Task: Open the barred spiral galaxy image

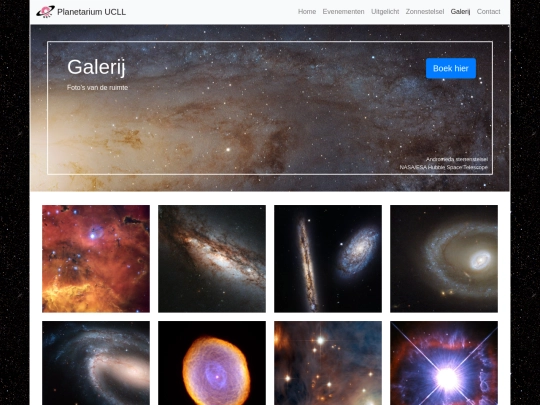Action: click(x=96, y=363)
